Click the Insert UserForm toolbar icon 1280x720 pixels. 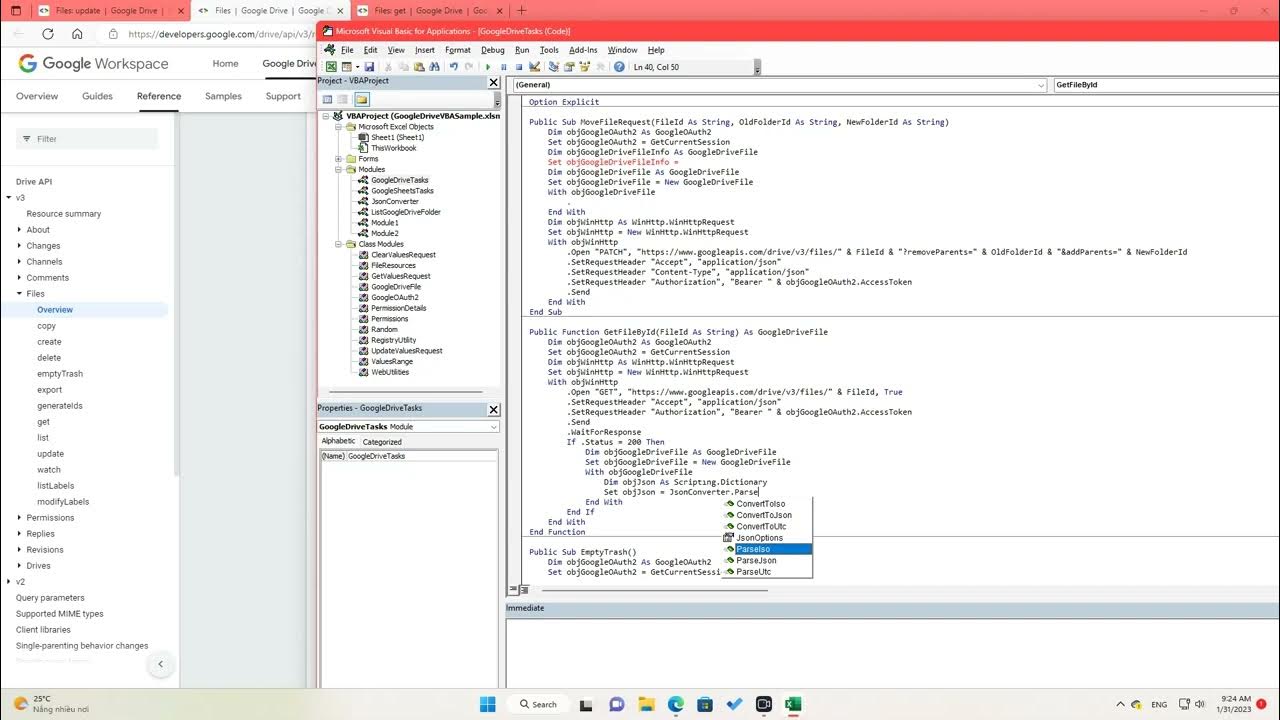[x=347, y=67]
